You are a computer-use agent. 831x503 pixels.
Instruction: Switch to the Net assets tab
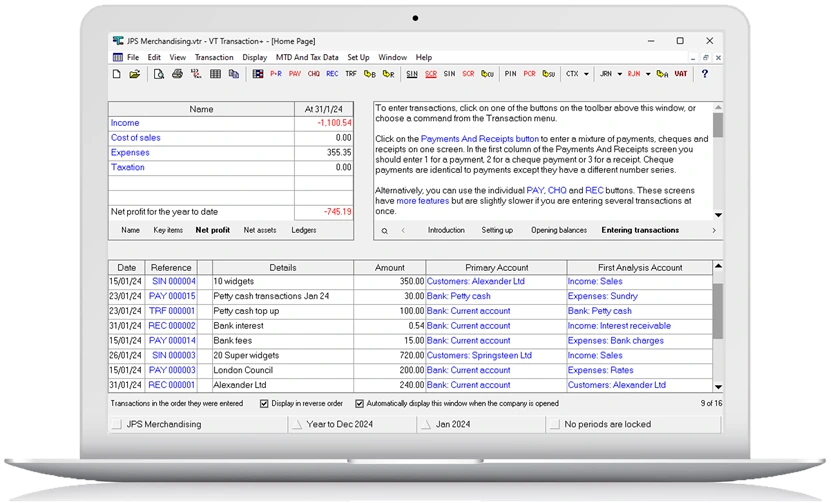[260, 230]
